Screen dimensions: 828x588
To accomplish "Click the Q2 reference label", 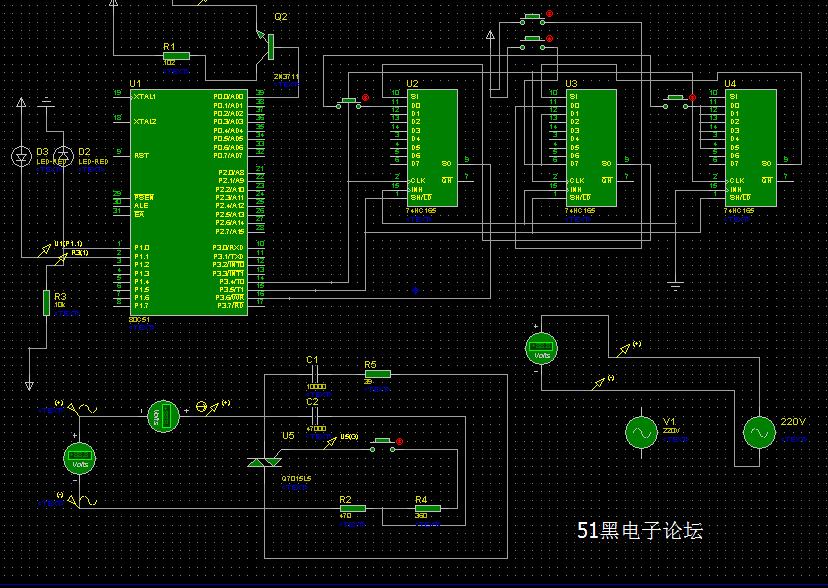I will click(280, 17).
